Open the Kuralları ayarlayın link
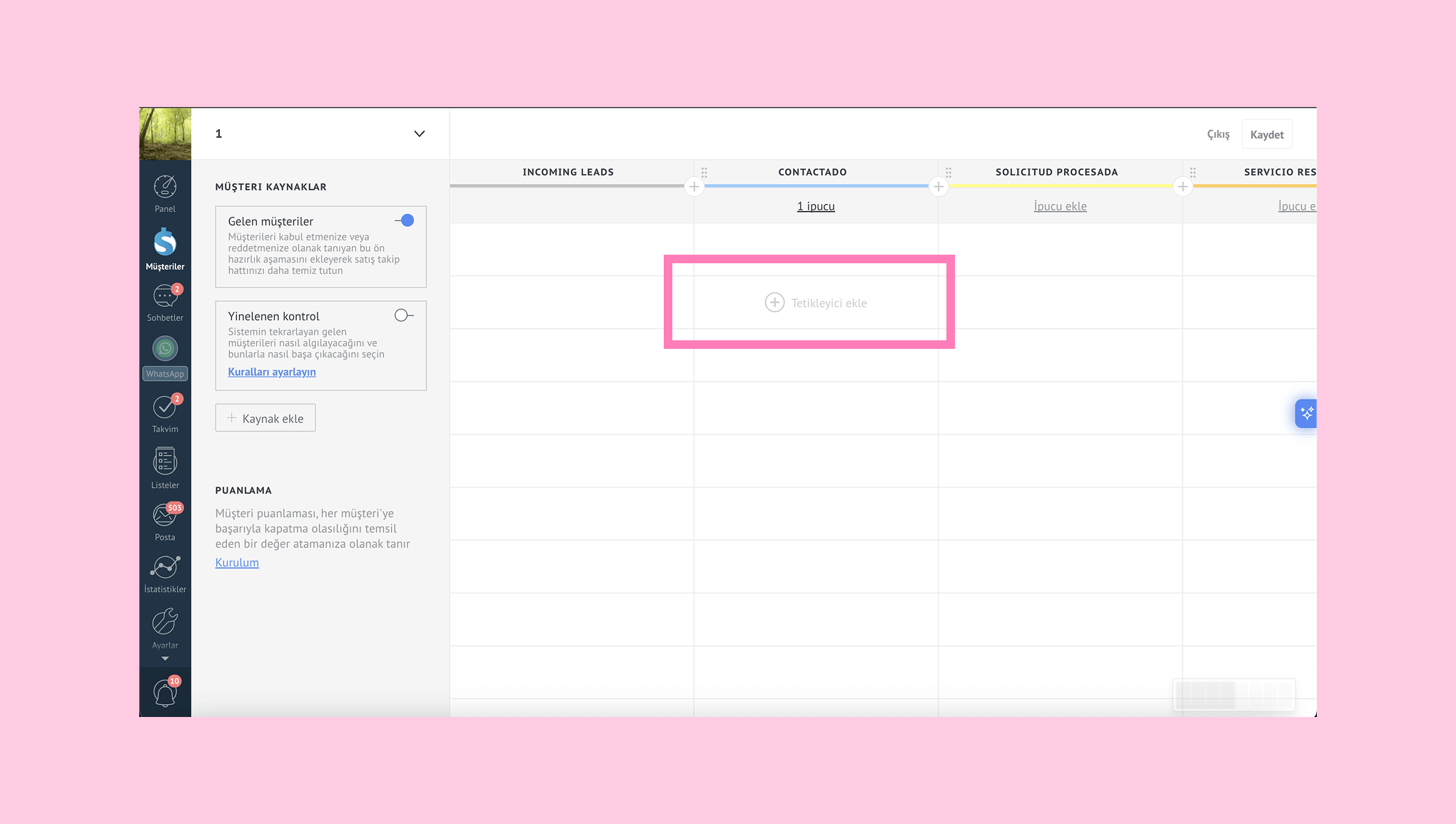Image resolution: width=1456 pixels, height=824 pixels. [x=272, y=372]
